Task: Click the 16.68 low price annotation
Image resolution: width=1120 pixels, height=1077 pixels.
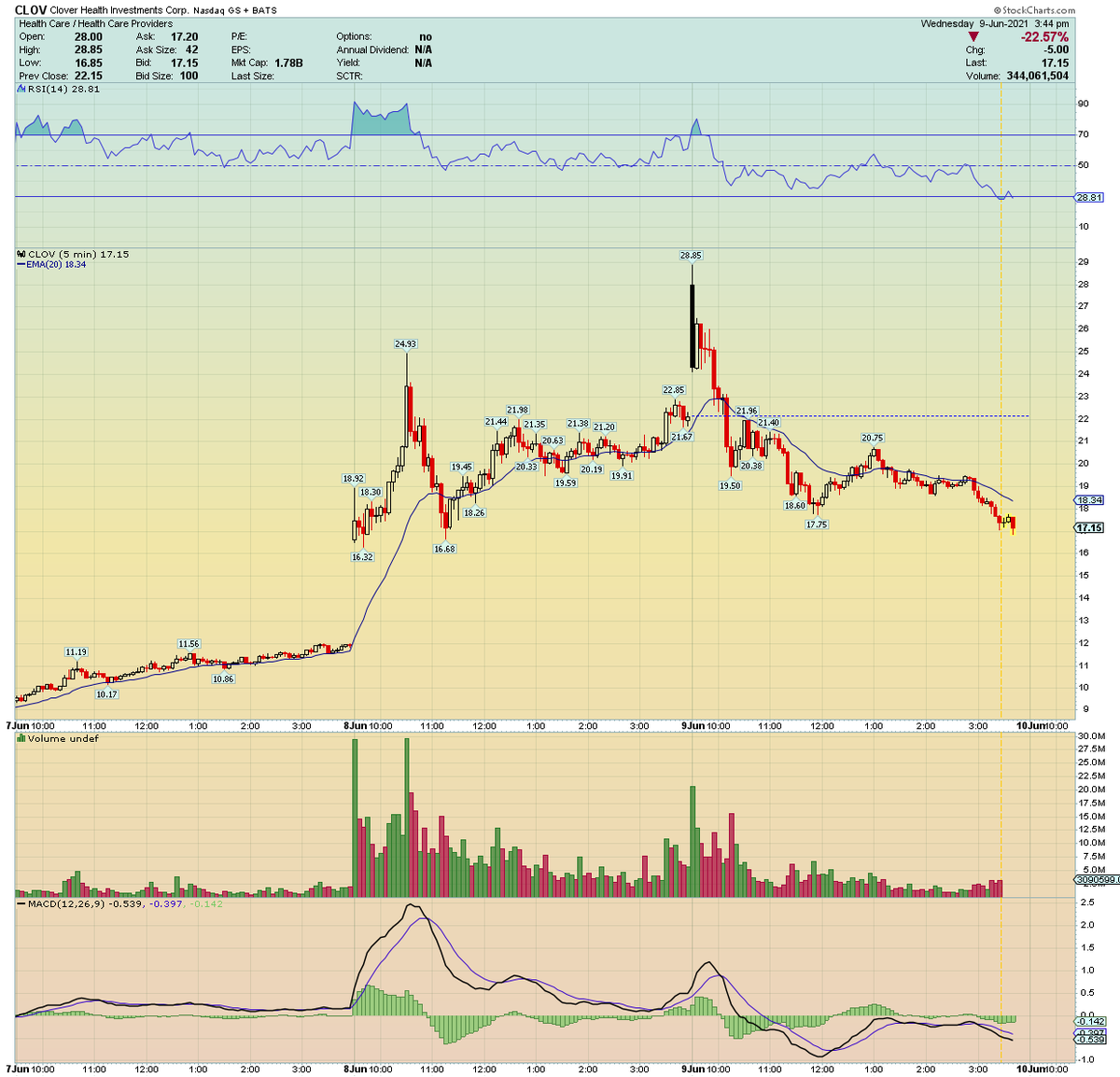Action: (x=444, y=549)
